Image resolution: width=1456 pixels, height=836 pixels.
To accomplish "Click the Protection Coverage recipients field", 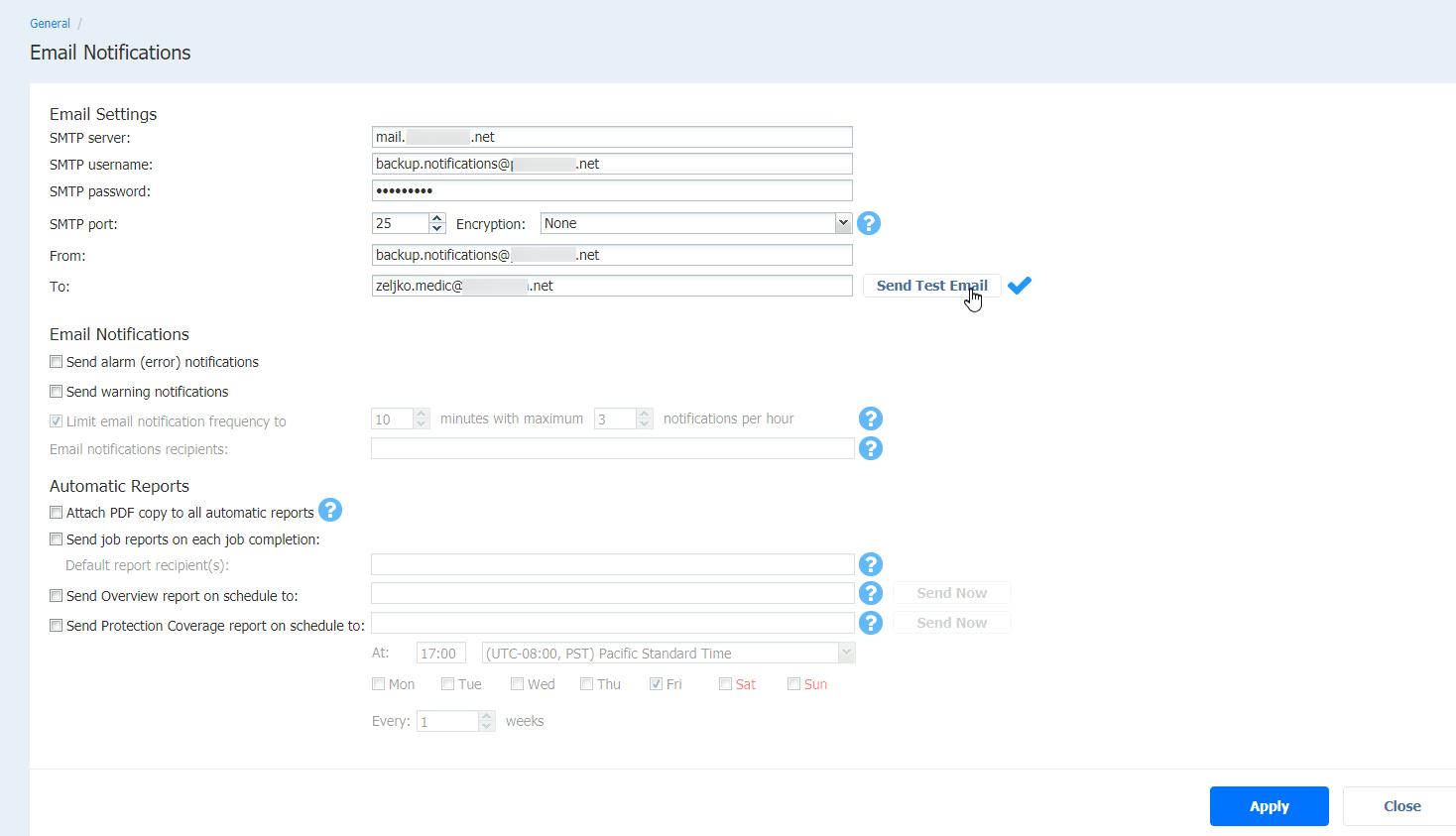I will 613,623.
